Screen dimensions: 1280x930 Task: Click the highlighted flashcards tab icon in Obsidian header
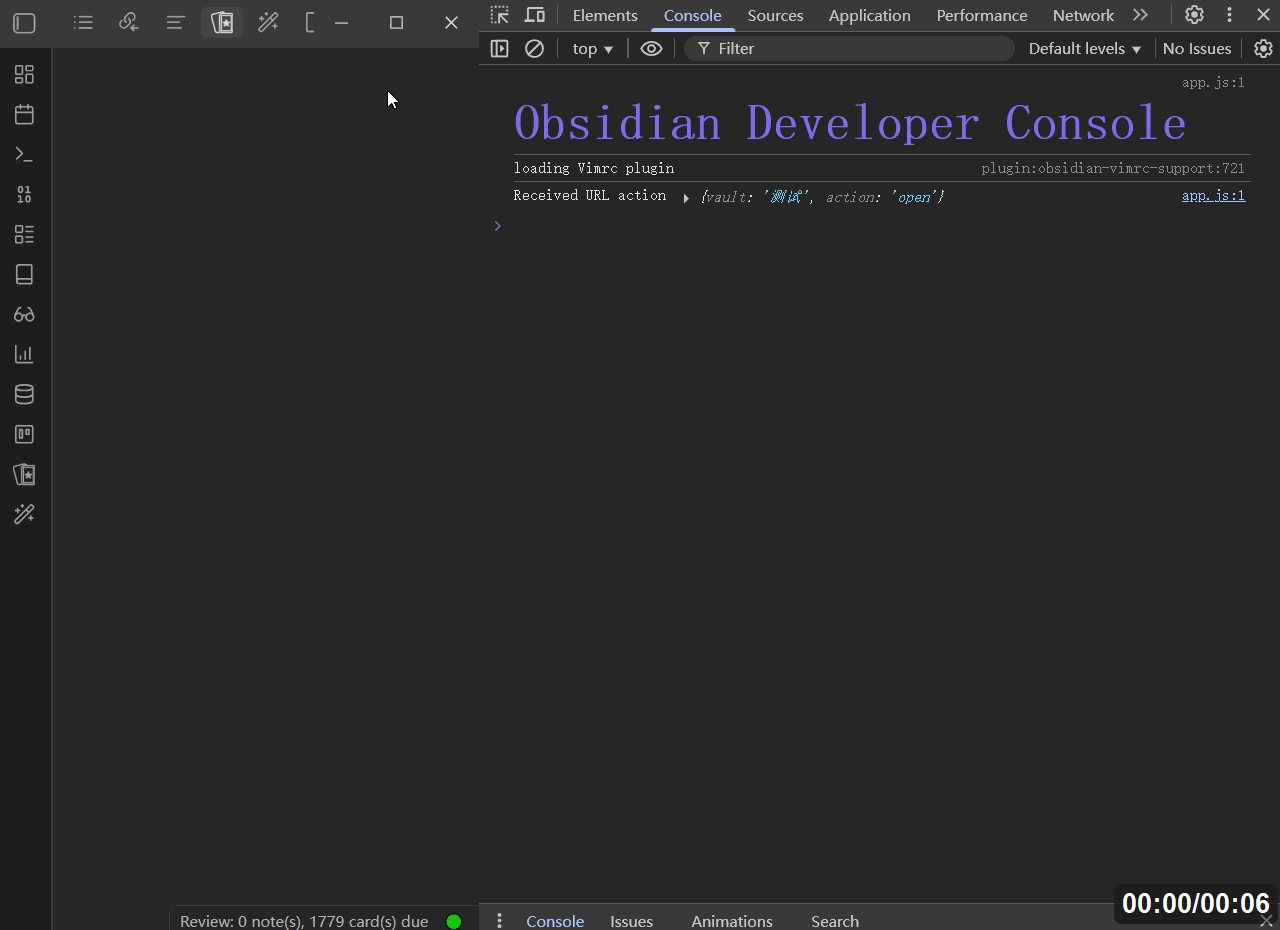click(x=222, y=22)
